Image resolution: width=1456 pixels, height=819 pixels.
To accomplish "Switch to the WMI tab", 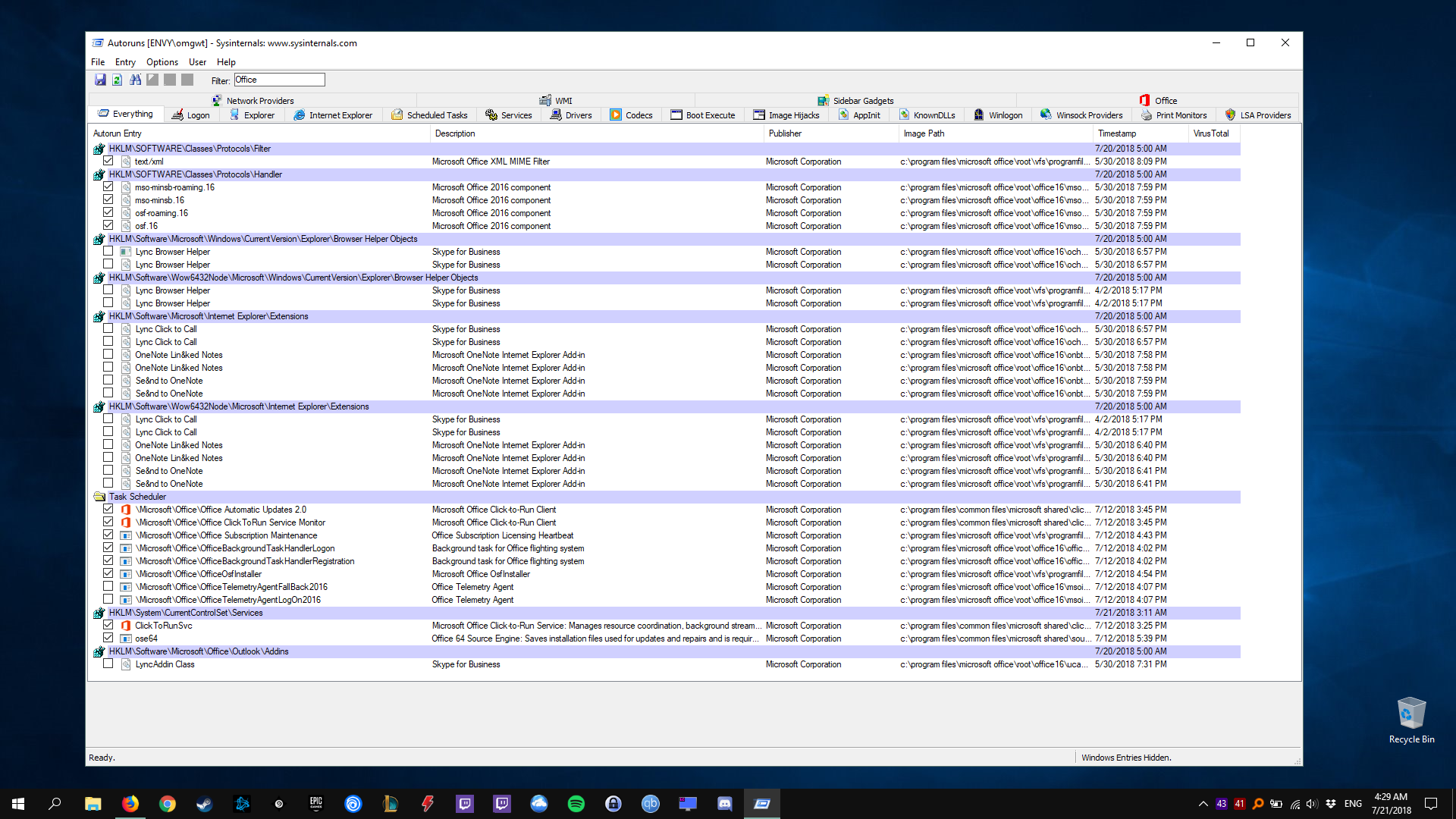I will pyautogui.click(x=556, y=100).
